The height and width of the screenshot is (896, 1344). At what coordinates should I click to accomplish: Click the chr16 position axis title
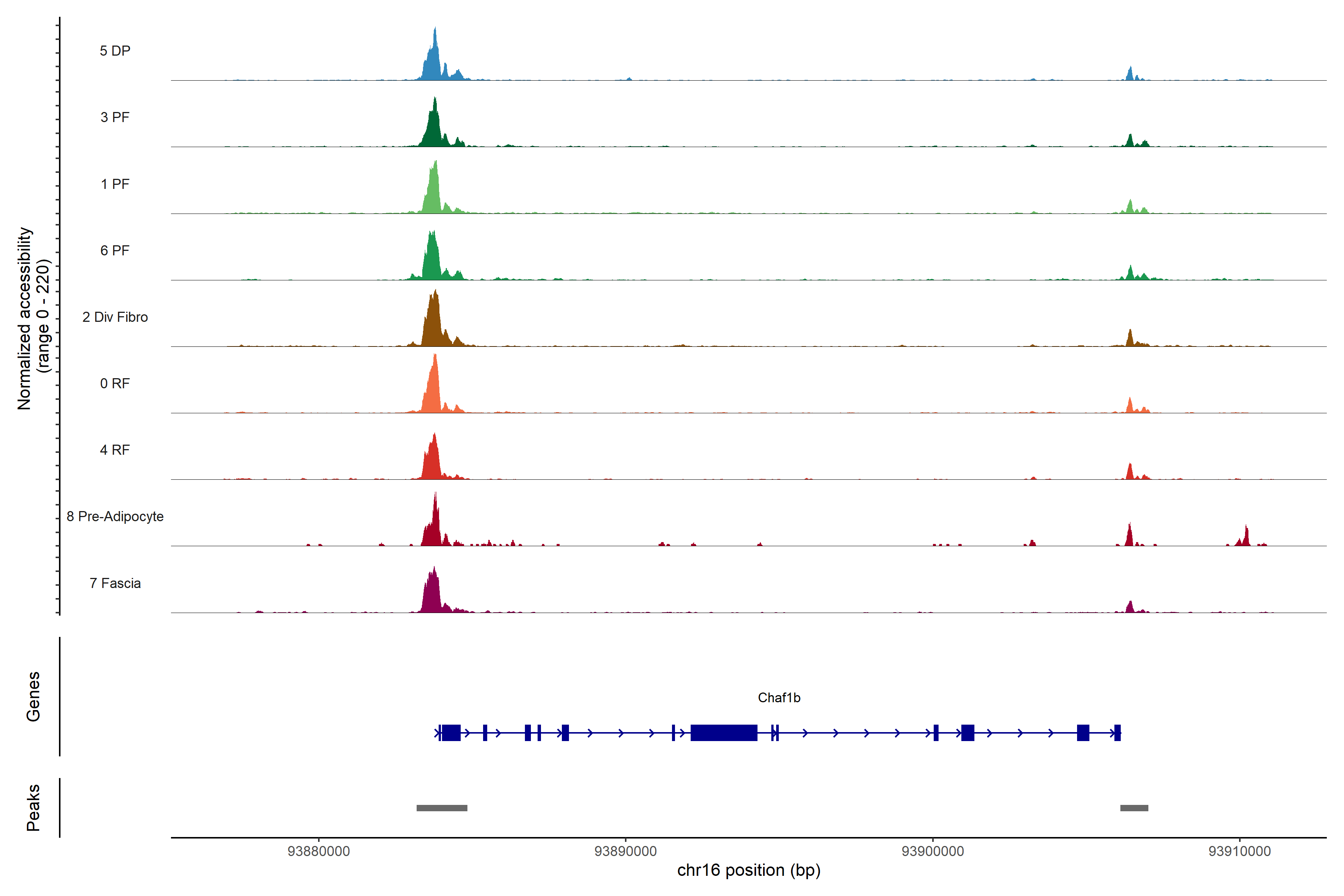click(x=749, y=870)
